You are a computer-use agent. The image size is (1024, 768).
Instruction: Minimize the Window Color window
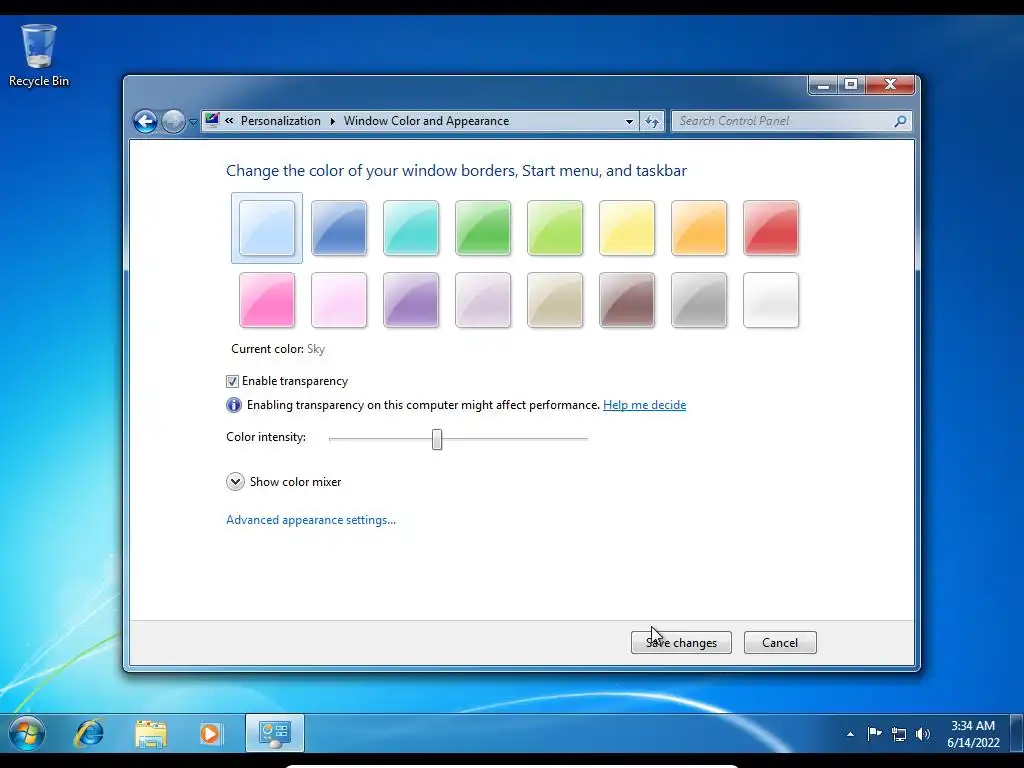[x=824, y=85]
